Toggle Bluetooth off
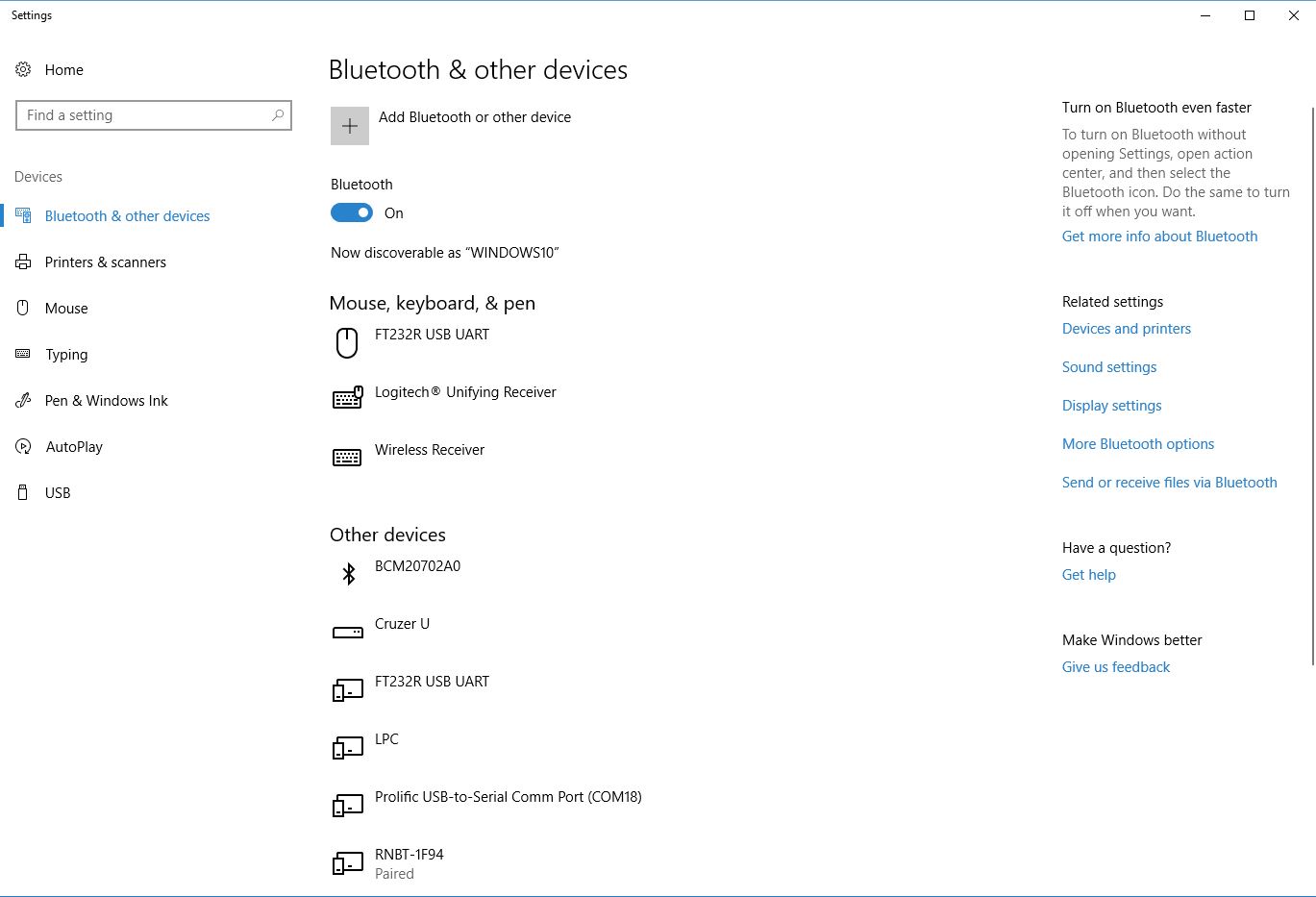Screen dimensions: 1316x897 click(352, 212)
